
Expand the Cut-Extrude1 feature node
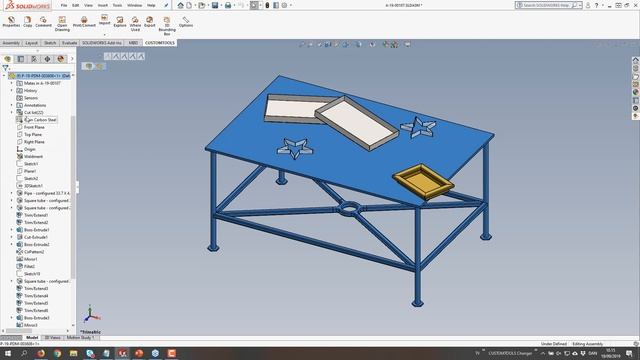click(12, 237)
